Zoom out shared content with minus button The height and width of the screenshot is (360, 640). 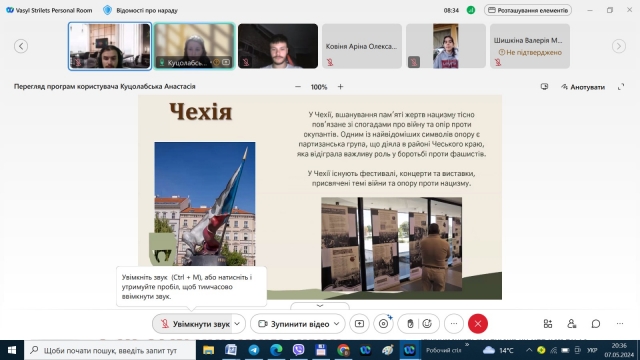[298, 87]
